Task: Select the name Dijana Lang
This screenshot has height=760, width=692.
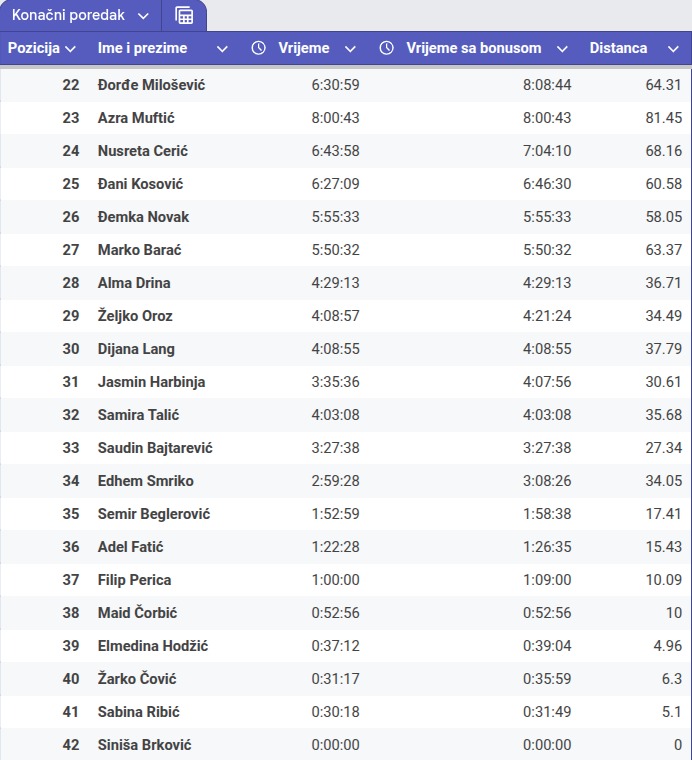Action: coord(136,348)
